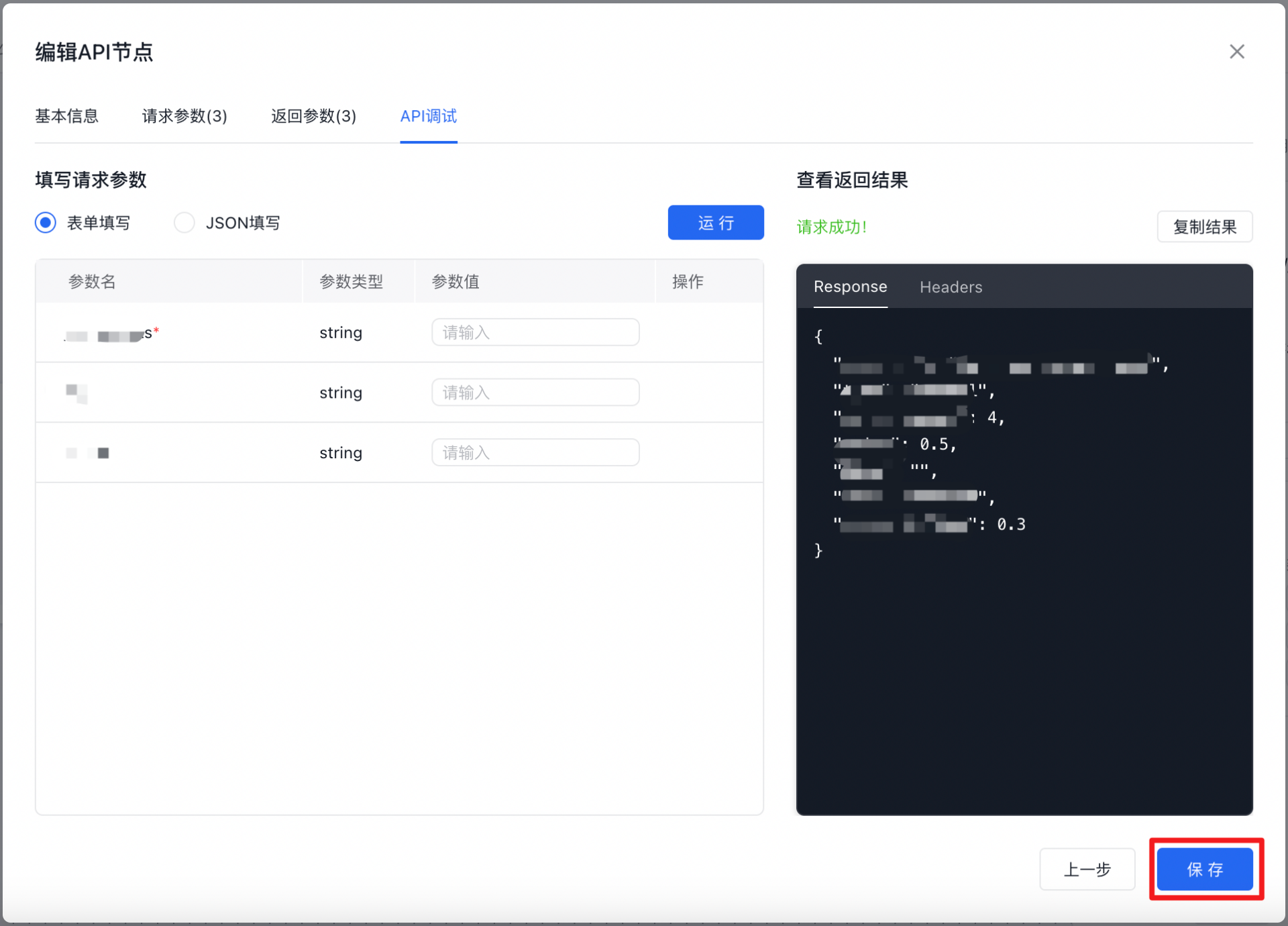Save with the 保存 button
The height and width of the screenshot is (926, 1288).
pyautogui.click(x=1205, y=870)
